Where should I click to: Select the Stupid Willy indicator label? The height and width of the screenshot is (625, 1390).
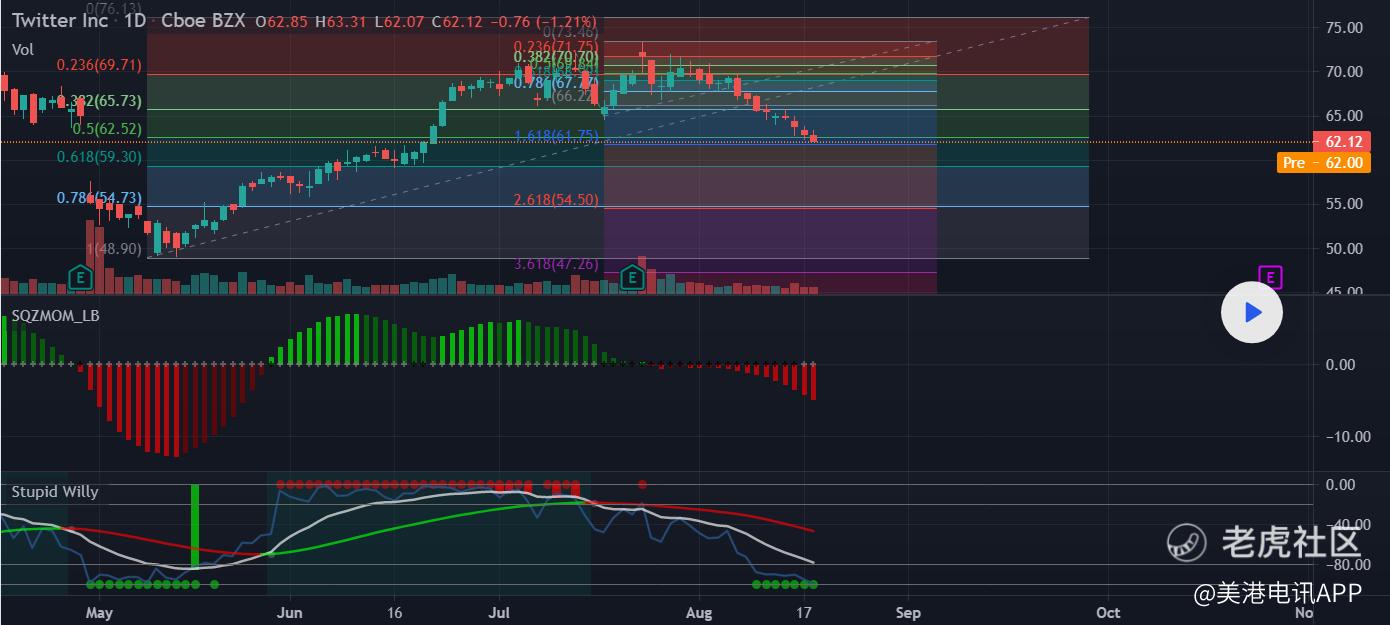[x=55, y=491]
